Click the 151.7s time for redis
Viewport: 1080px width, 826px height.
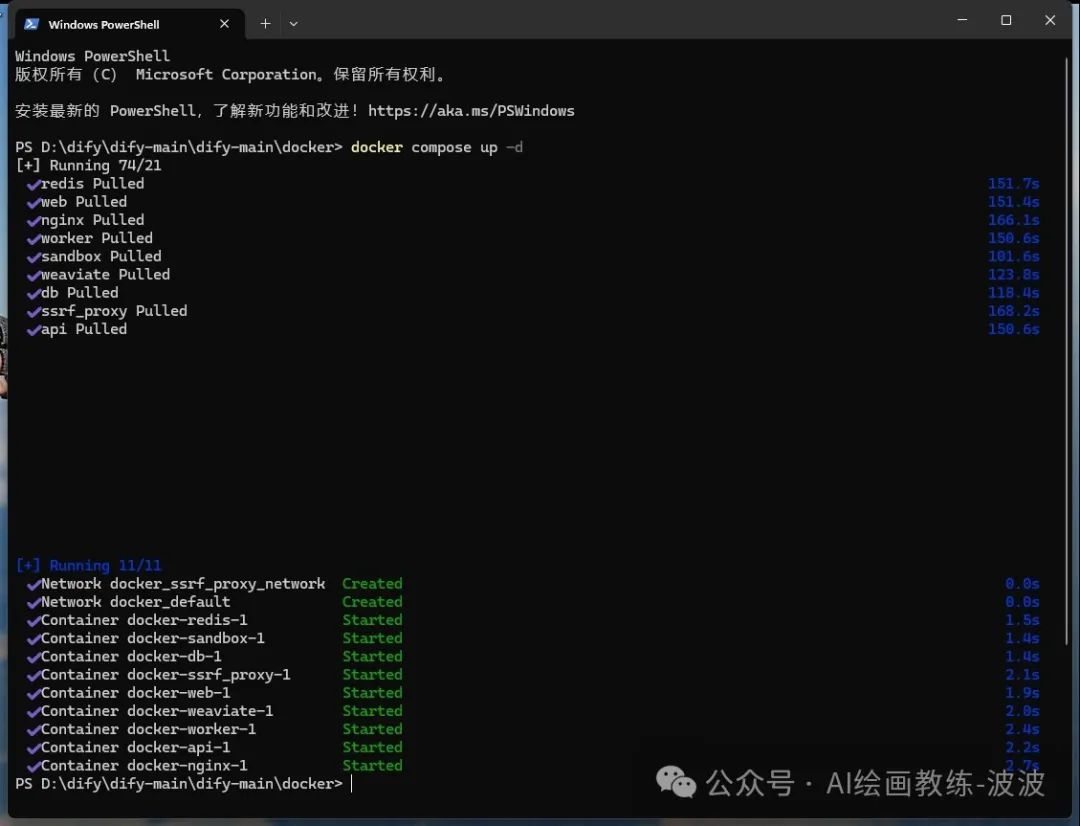[x=1013, y=184]
